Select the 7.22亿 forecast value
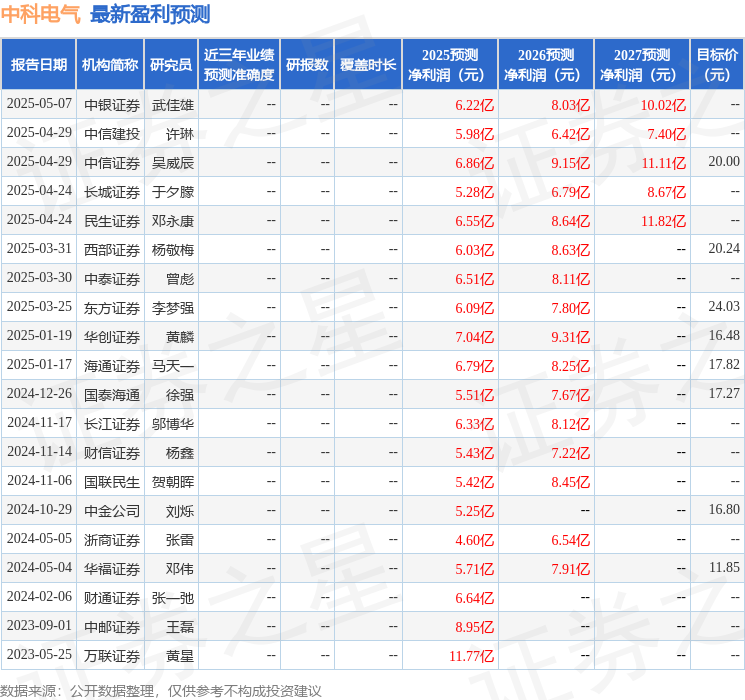This screenshot has width=745, height=700. [571, 453]
